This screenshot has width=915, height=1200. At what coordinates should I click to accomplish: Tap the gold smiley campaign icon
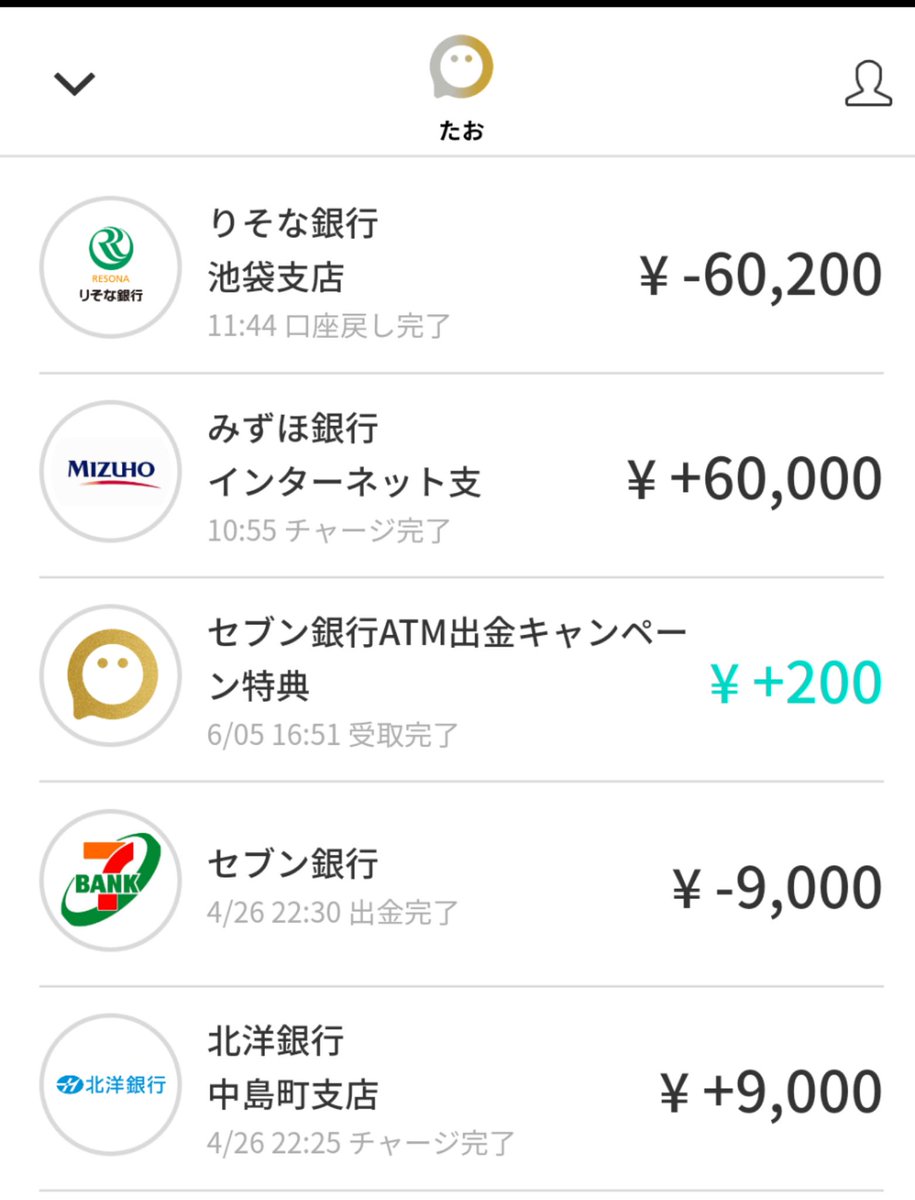point(110,676)
